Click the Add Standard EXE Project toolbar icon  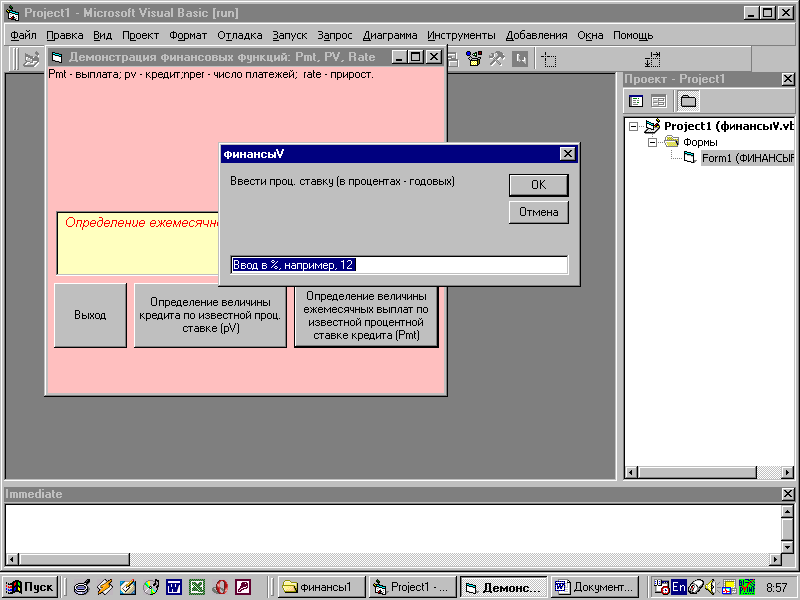click(32, 60)
